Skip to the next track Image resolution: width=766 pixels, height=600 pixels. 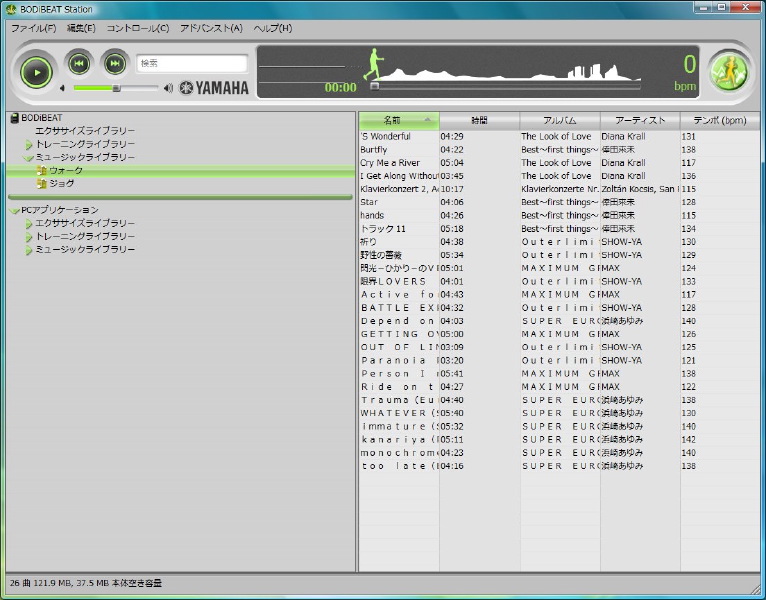point(114,64)
